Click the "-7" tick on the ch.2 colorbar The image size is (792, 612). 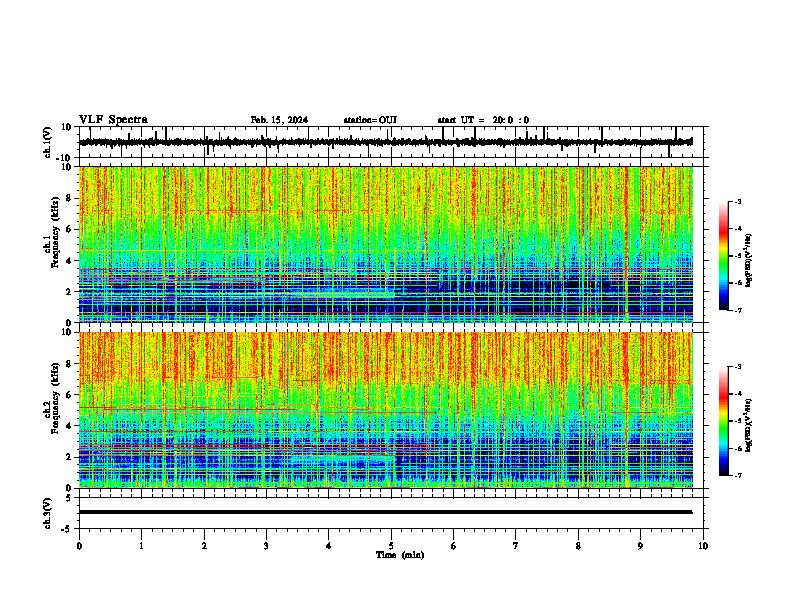[738, 475]
